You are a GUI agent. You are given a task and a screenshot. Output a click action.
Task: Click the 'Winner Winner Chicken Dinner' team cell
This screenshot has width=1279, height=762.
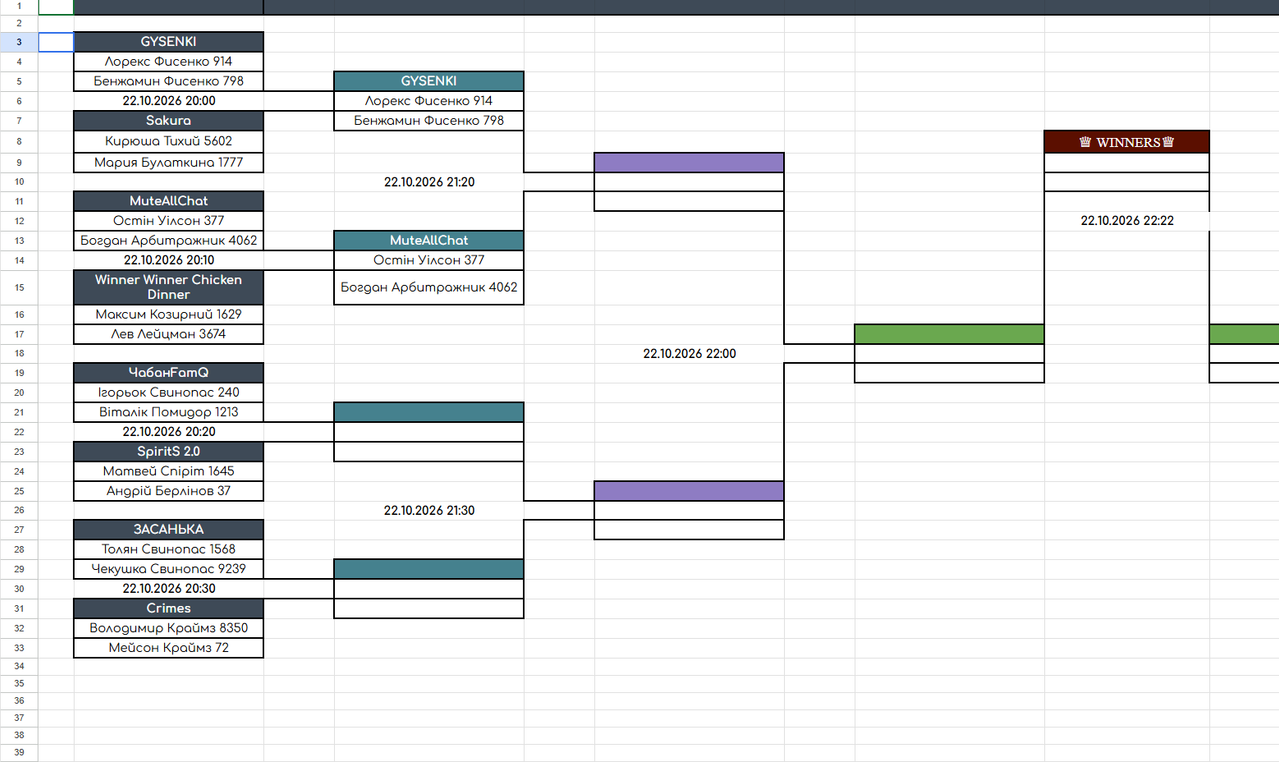(x=169, y=287)
